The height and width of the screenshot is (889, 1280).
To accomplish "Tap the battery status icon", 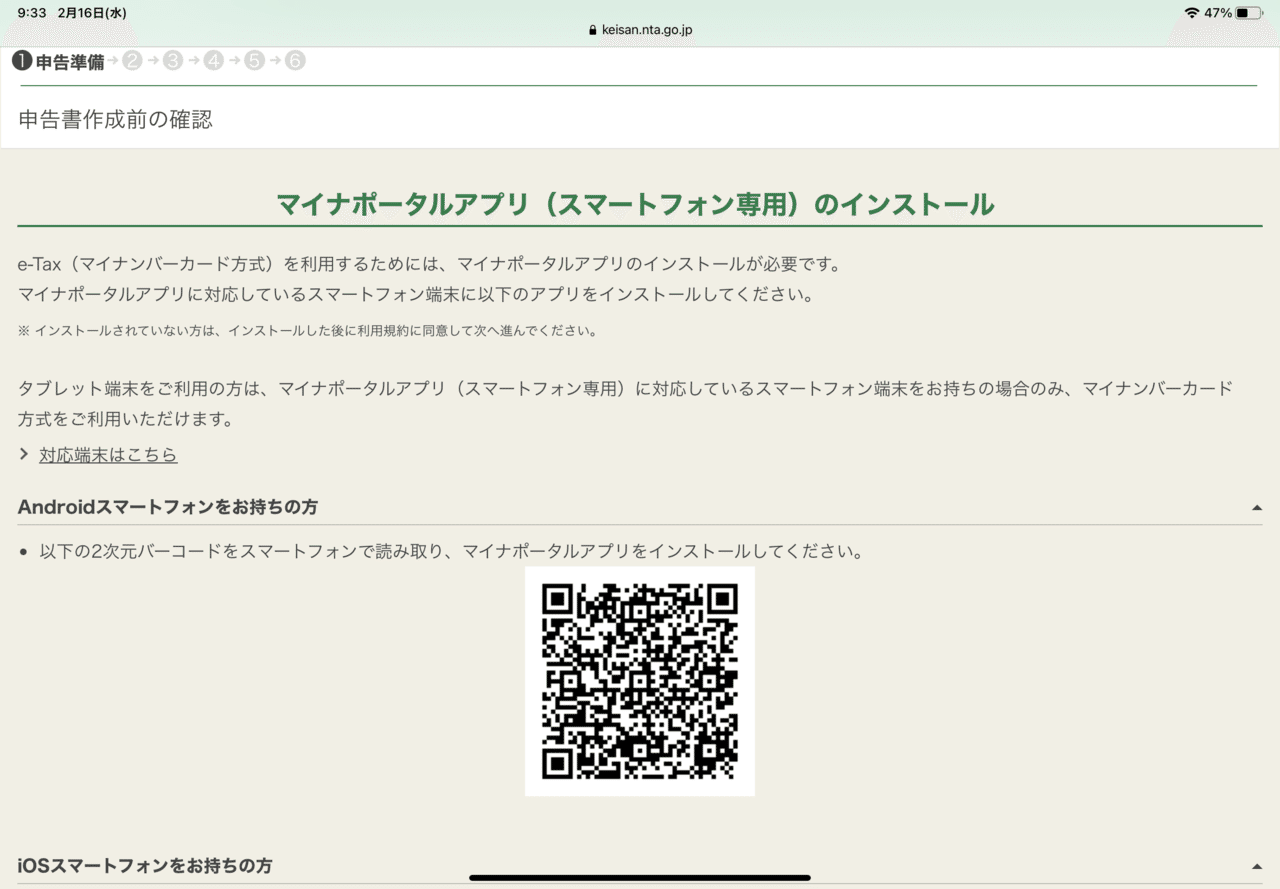I will pos(1249,13).
